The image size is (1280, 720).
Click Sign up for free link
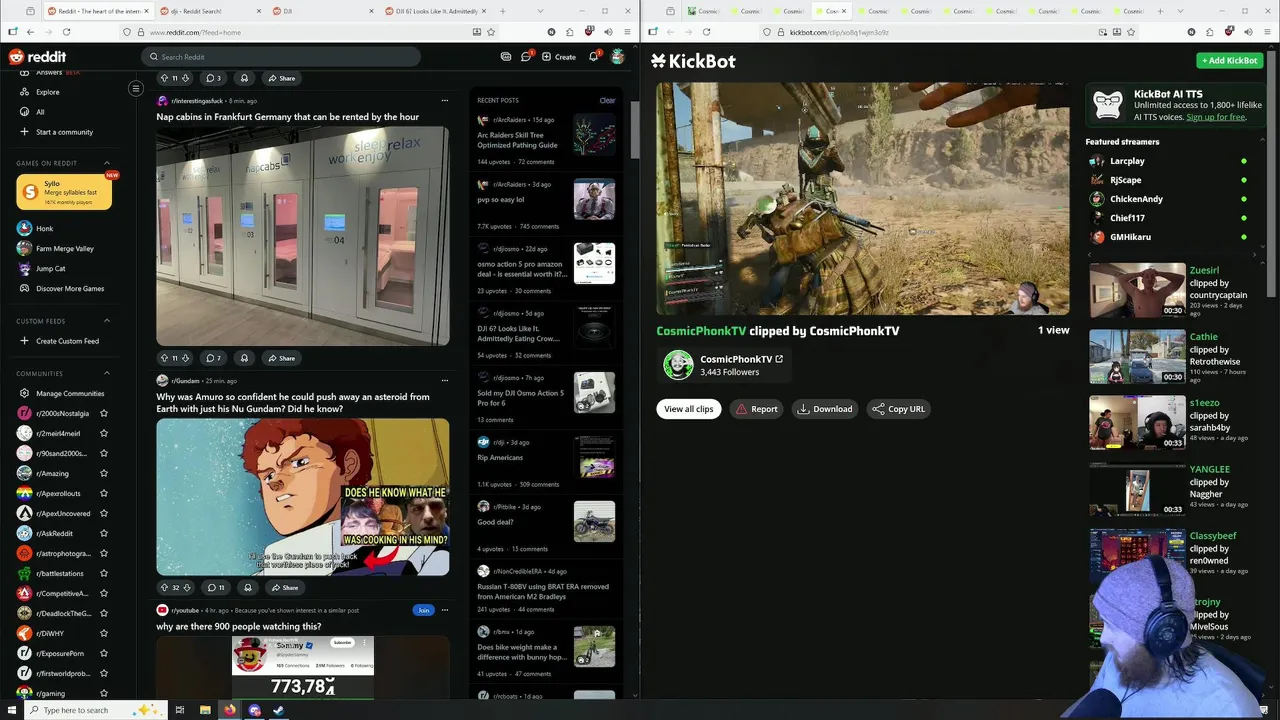click(1216, 117)
